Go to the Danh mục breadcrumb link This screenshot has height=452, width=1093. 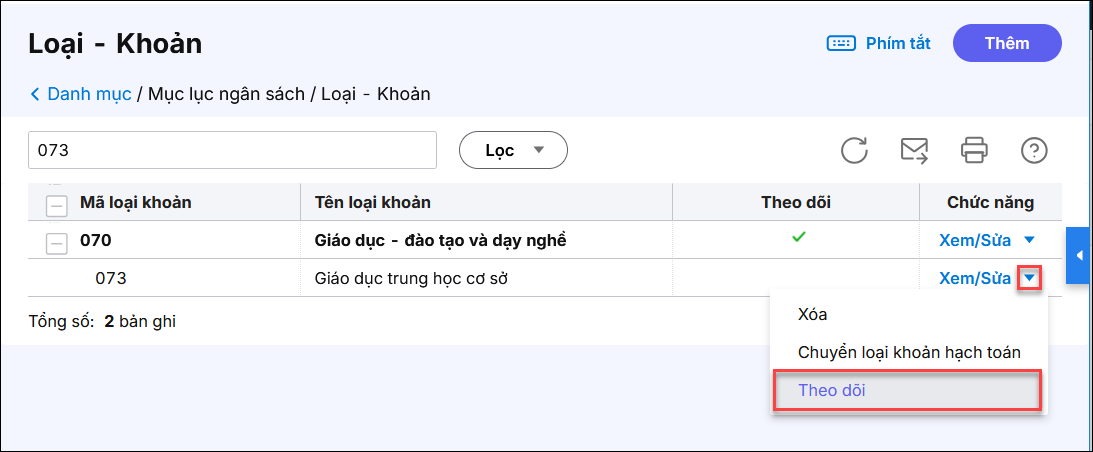click(89, 94)
